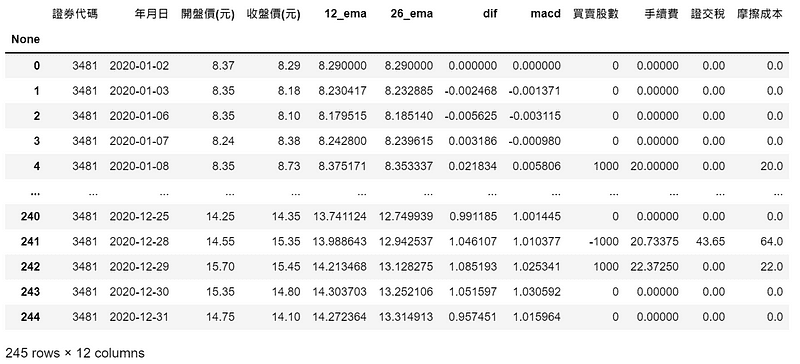The image size is (800, 364).
Task: Click 12_ema value 14.303703
Action: 339,292
